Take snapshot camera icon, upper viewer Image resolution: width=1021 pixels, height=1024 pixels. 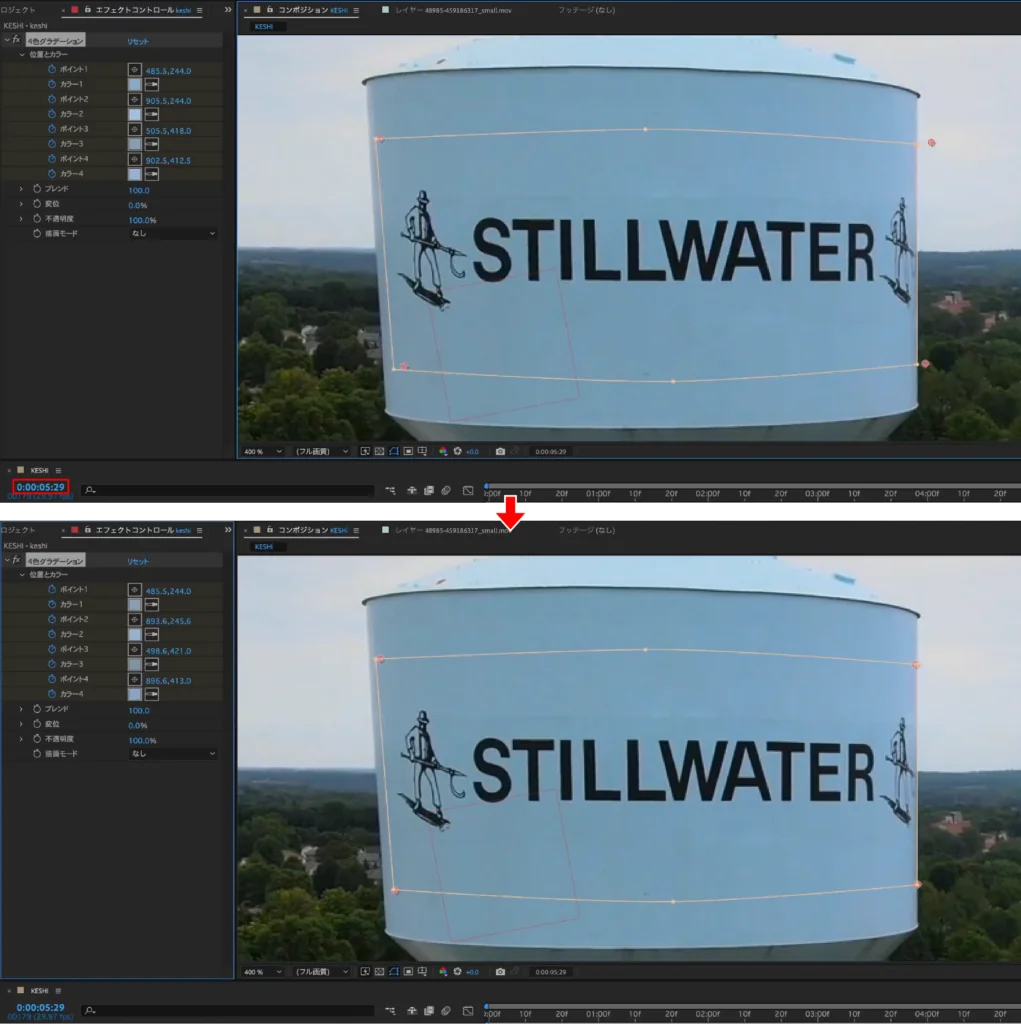coord(500,451)
